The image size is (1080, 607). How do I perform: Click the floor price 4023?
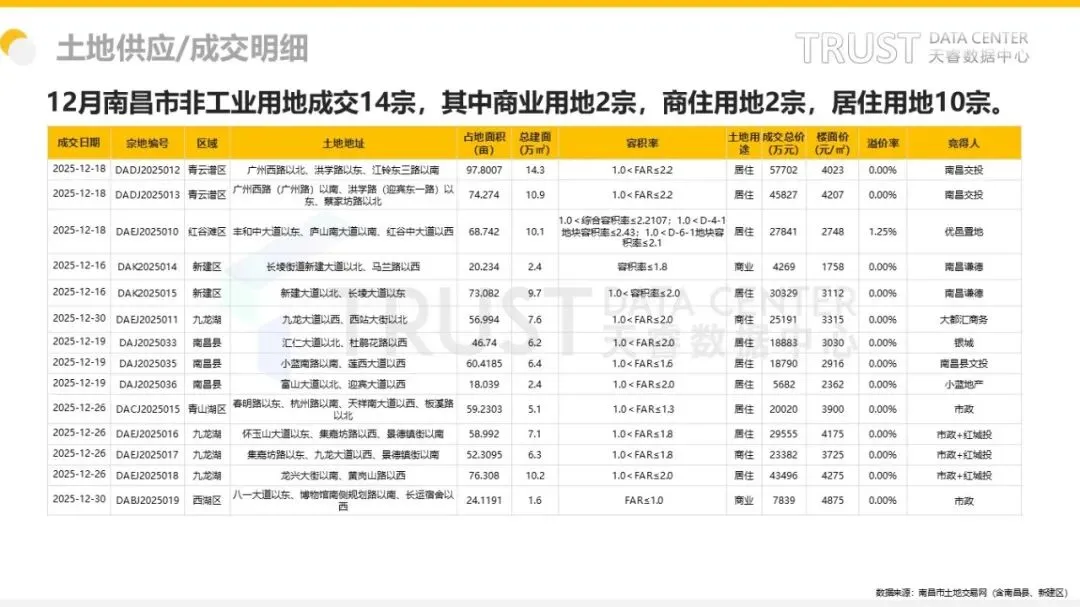click(x=832, y=169)
